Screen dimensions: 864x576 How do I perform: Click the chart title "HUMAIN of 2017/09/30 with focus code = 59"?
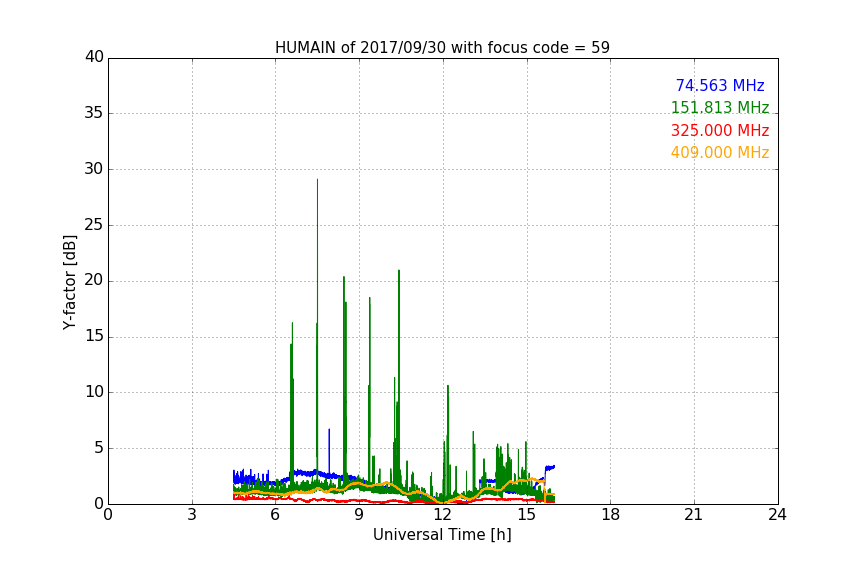(442, 48)
